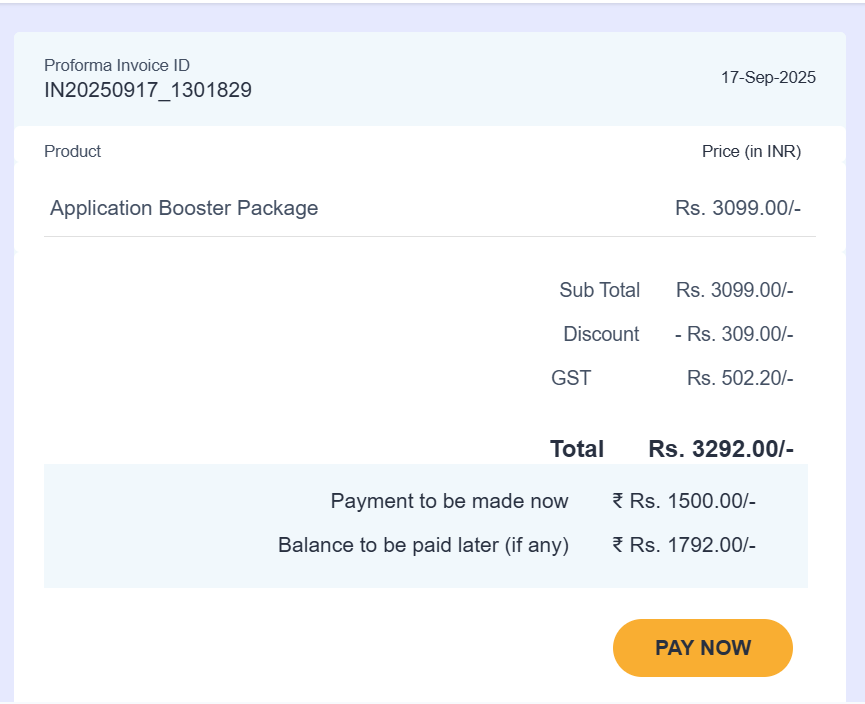Click the invoice date 17-Sep-2025
The image size is (865, 704).
pyautogui.click(x=768, y=77)
